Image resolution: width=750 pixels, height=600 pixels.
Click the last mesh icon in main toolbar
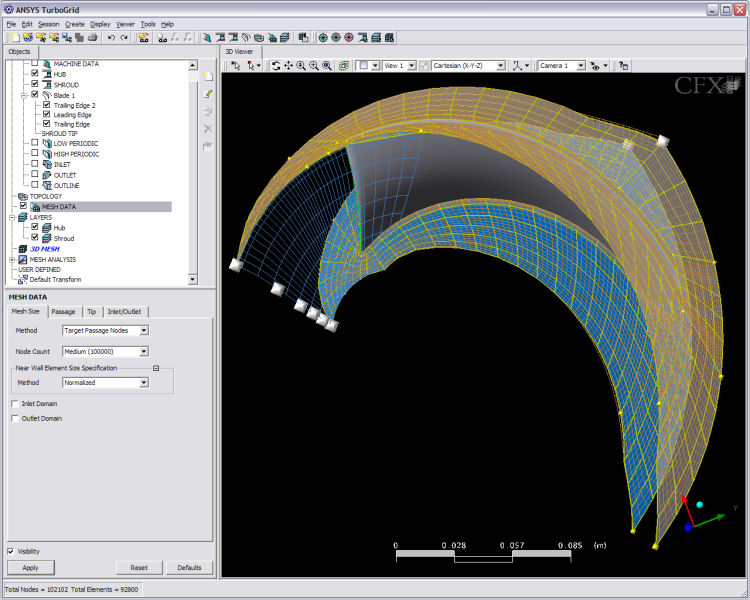pos(389,38)
